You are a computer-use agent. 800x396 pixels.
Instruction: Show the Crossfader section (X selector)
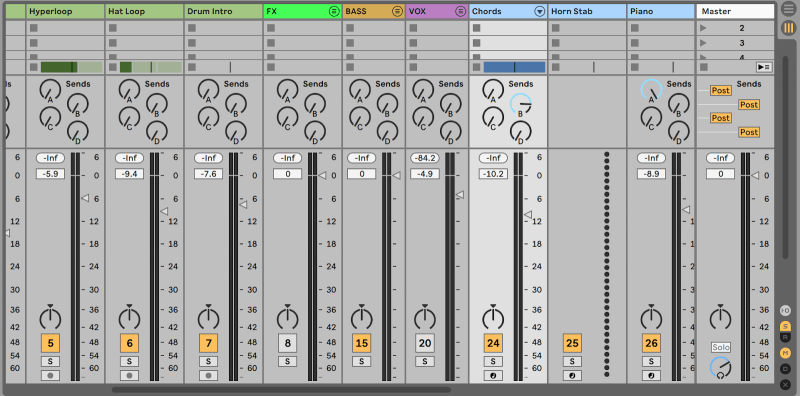786,384
